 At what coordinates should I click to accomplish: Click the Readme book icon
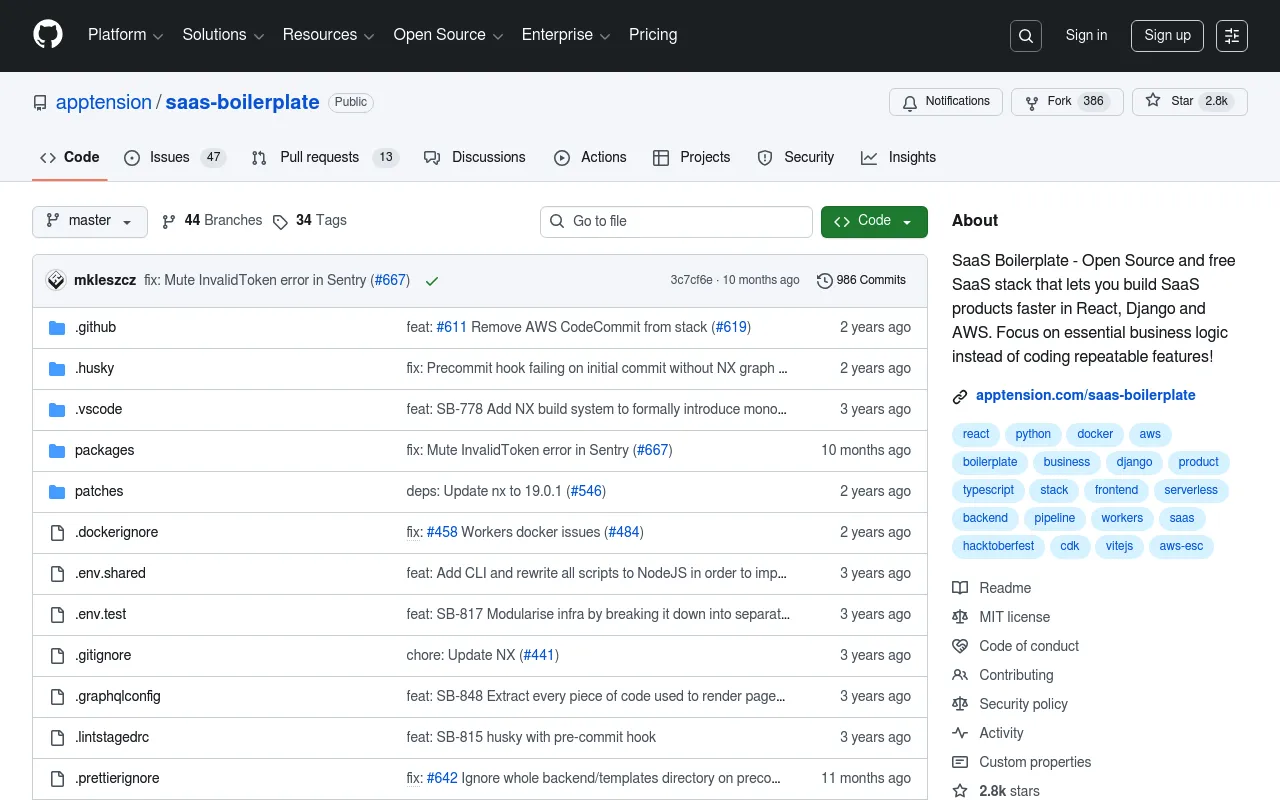pos(960,588)
